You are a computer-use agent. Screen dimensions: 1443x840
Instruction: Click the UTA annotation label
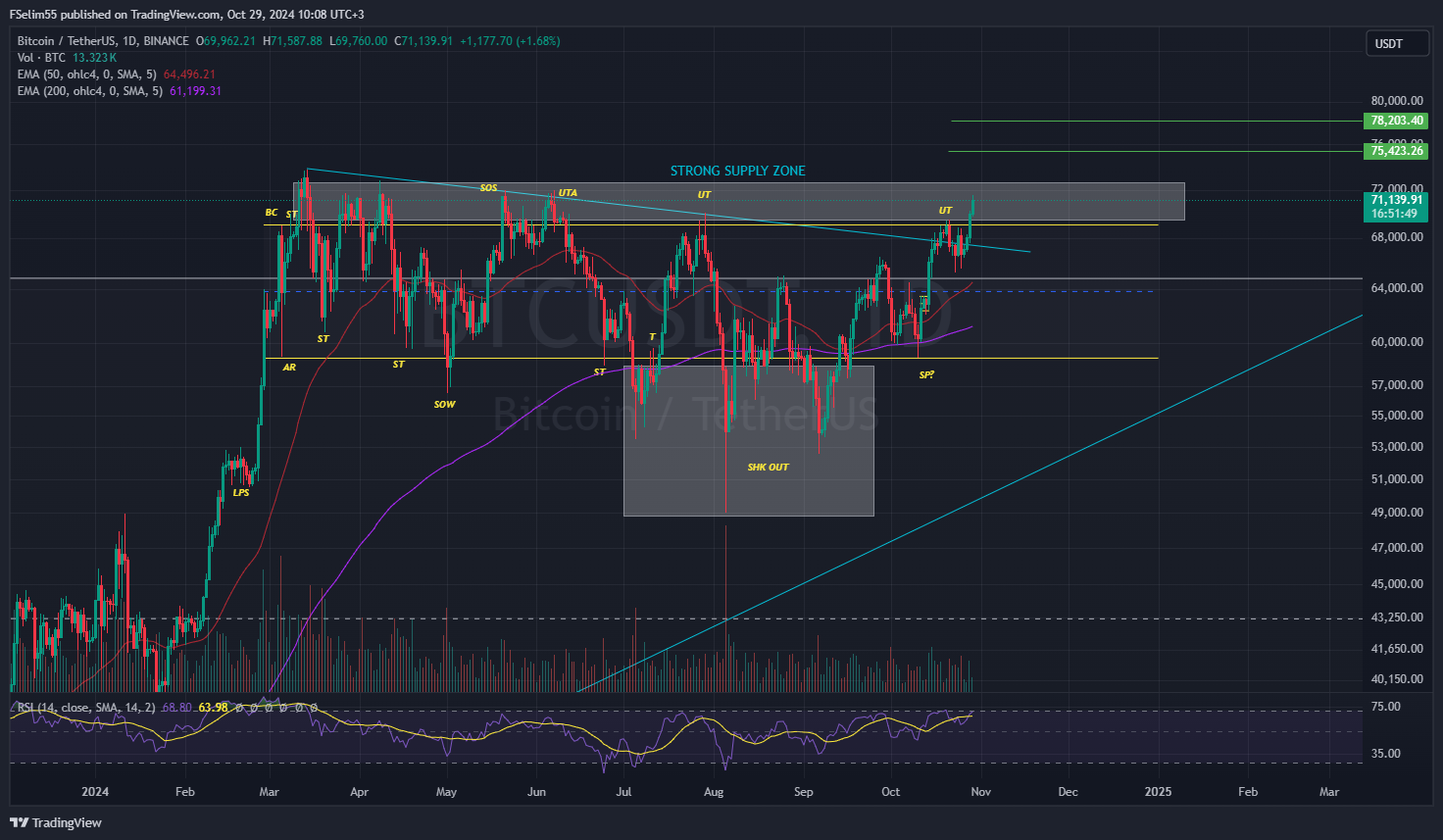[568, 193]
